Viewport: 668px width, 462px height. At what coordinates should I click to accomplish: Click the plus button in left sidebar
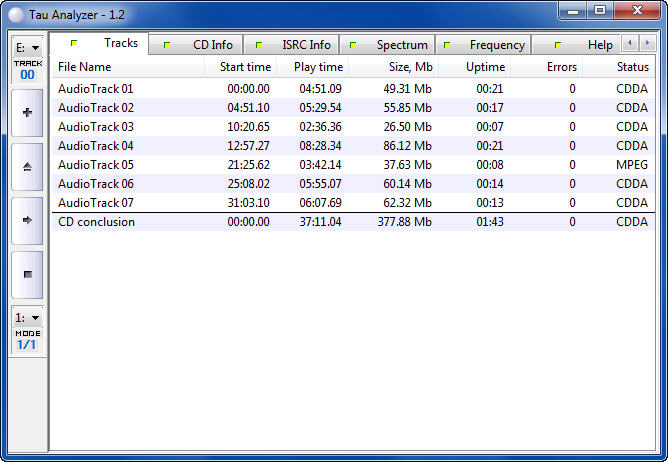click(27, 112)
